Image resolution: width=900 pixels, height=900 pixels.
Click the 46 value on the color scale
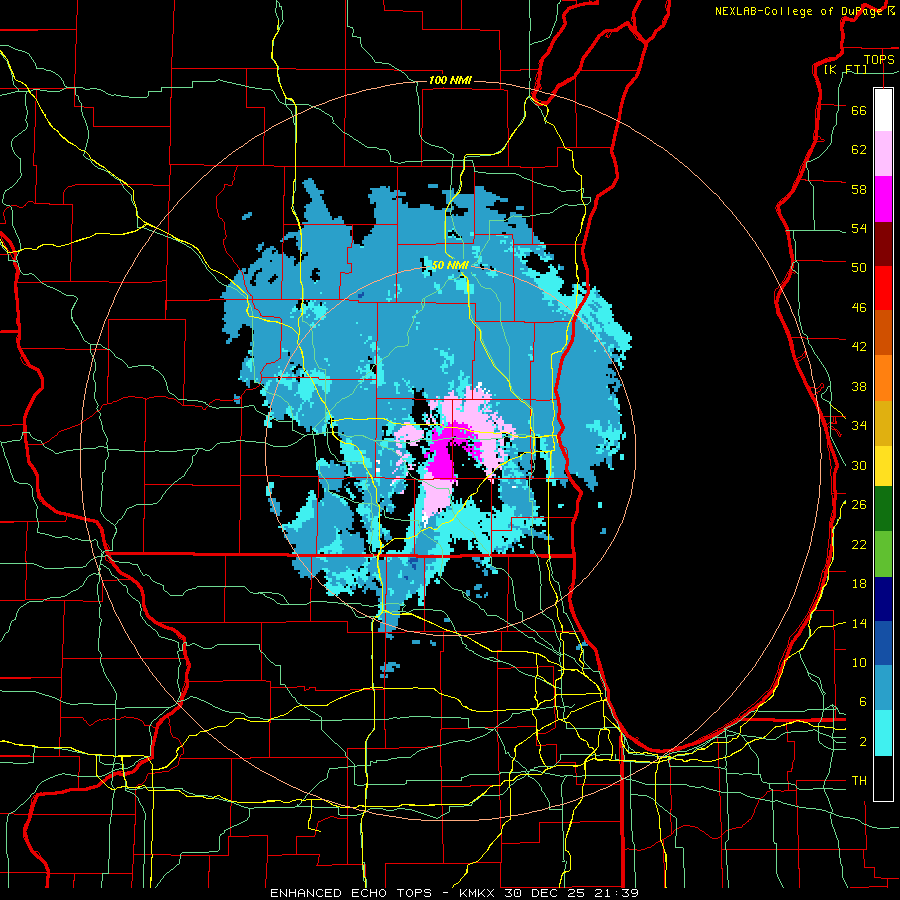[859, 308]
